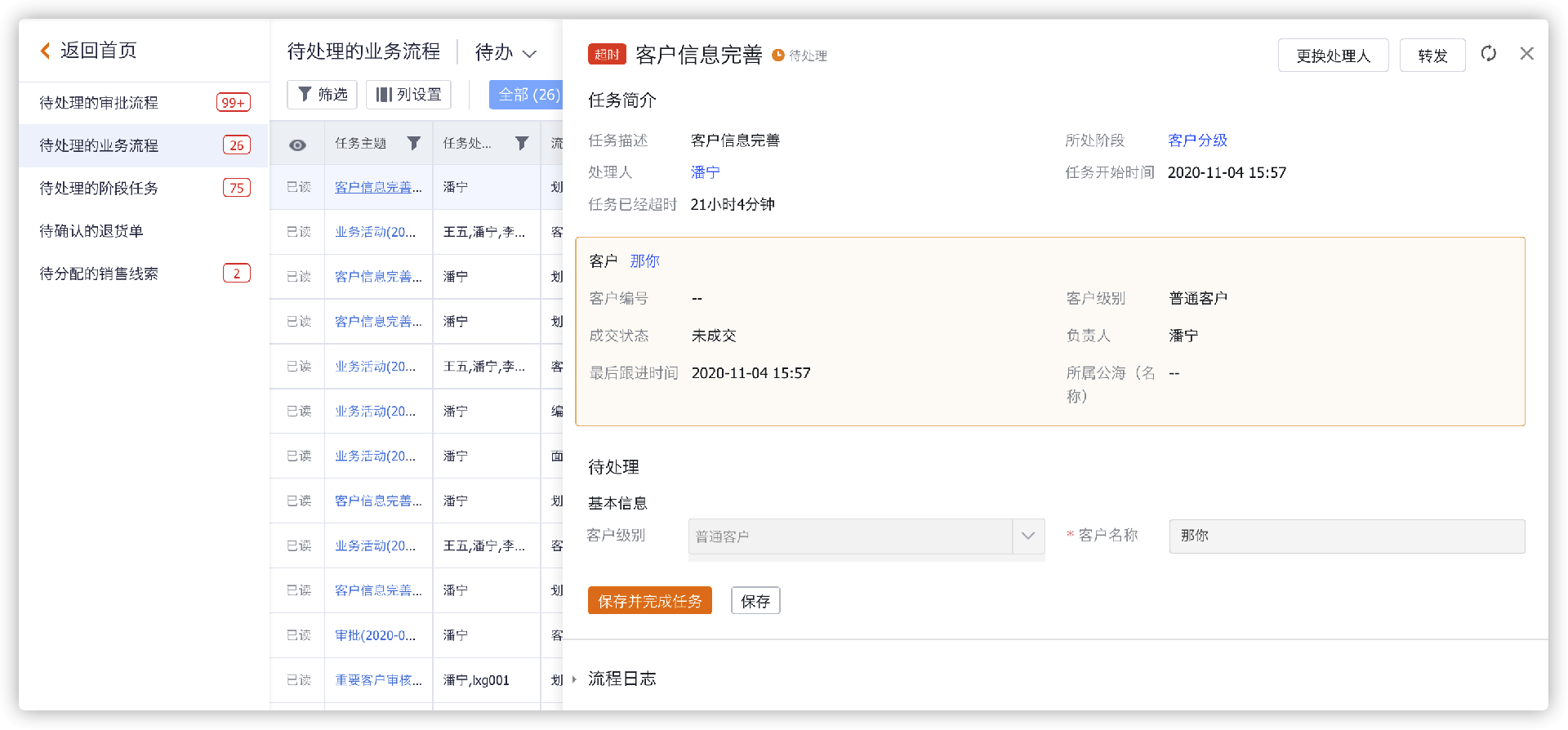This screenshot has height=730, width=1568.
Task: Click the 26 badge on 待处理的业务流程
Action: 237,145
